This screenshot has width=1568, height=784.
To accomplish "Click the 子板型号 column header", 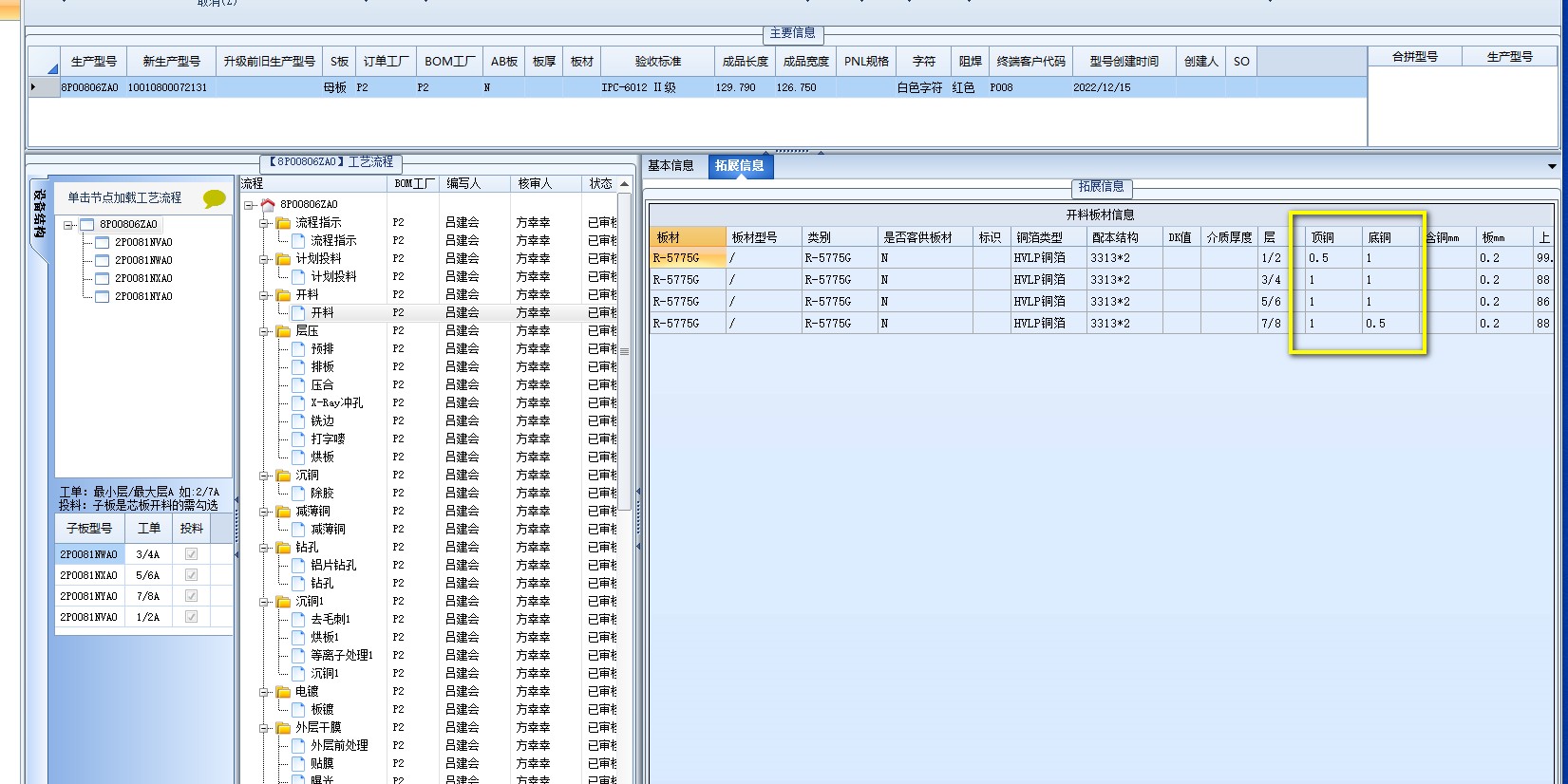I will 89,528.
